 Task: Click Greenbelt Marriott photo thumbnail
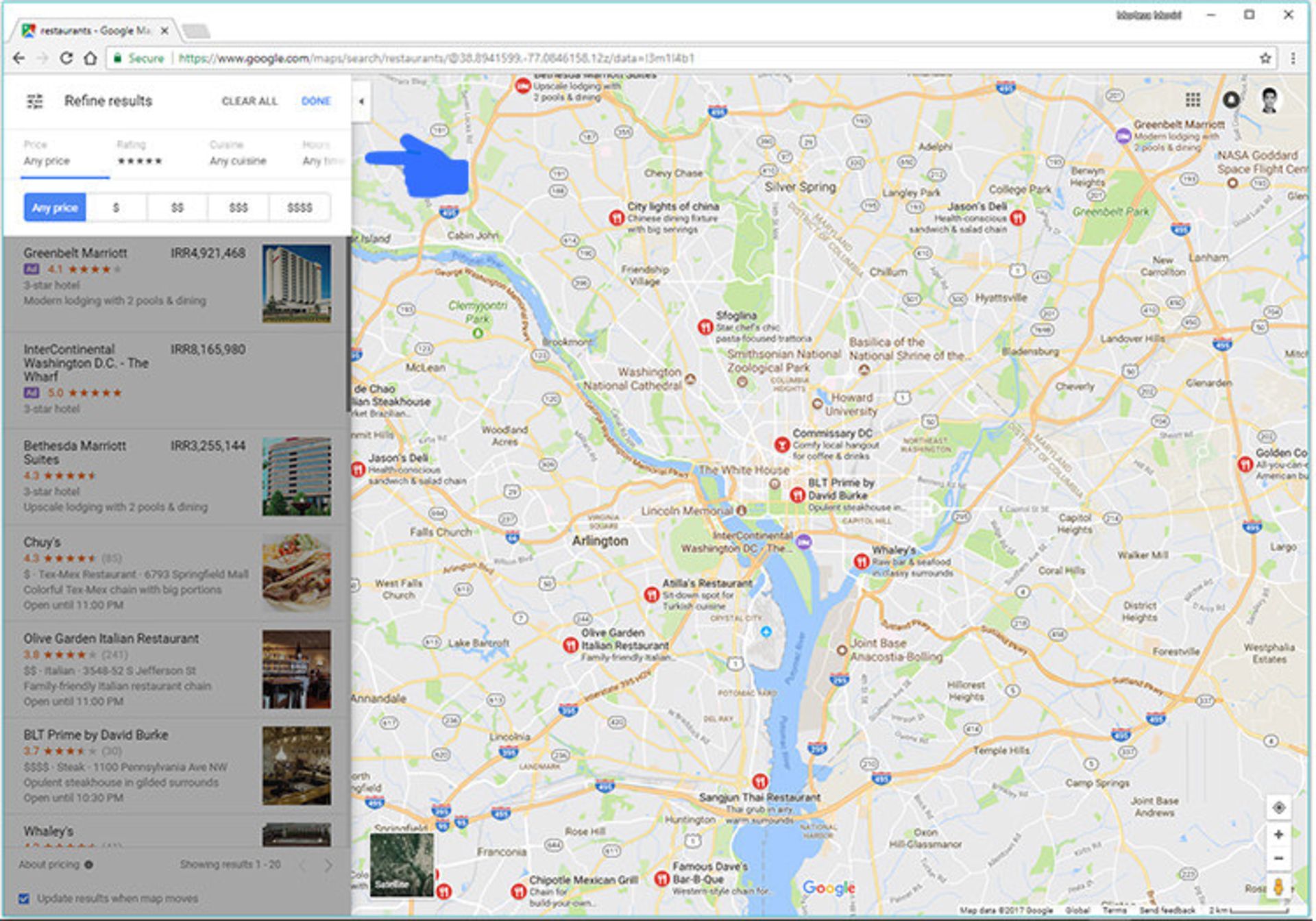(296, 284)
